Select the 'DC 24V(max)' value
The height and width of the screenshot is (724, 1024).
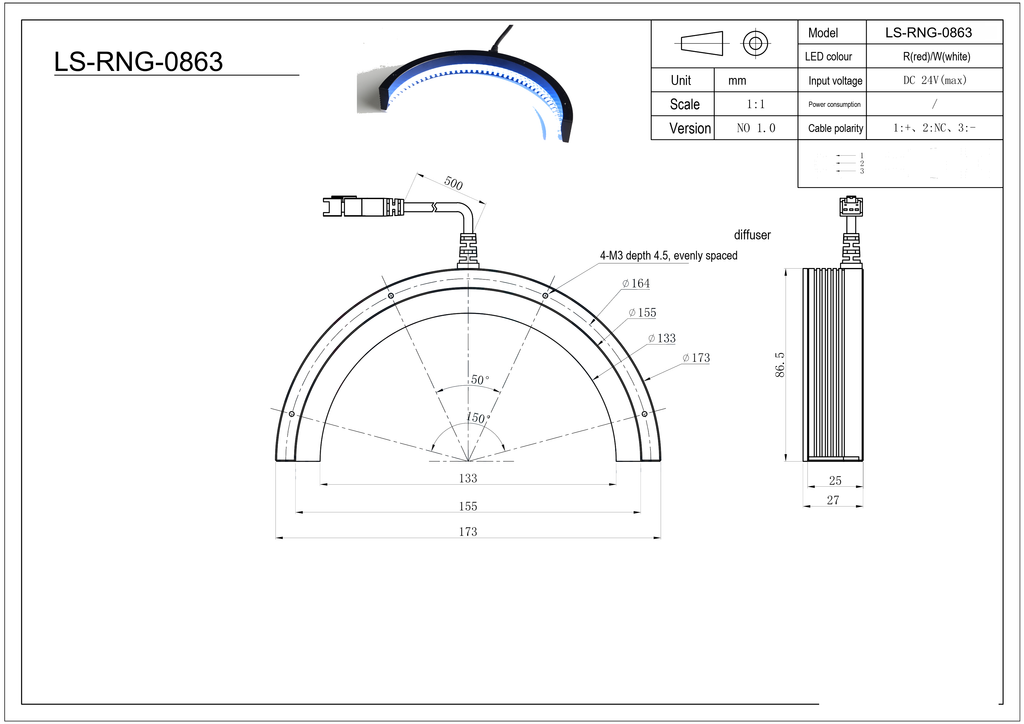click(935, 80)
